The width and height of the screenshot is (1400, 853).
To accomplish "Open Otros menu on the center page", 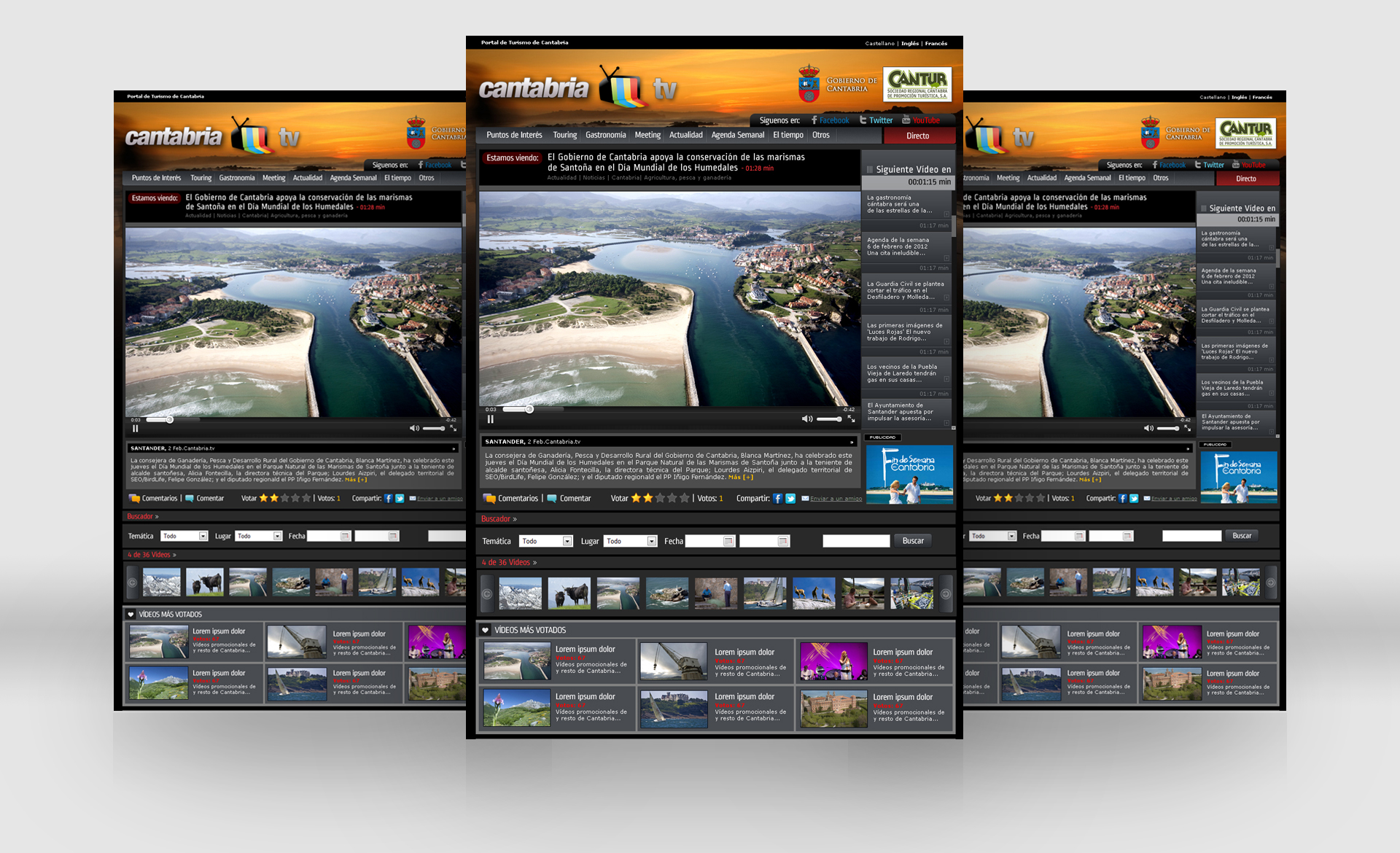I will (x=821, y=135).
